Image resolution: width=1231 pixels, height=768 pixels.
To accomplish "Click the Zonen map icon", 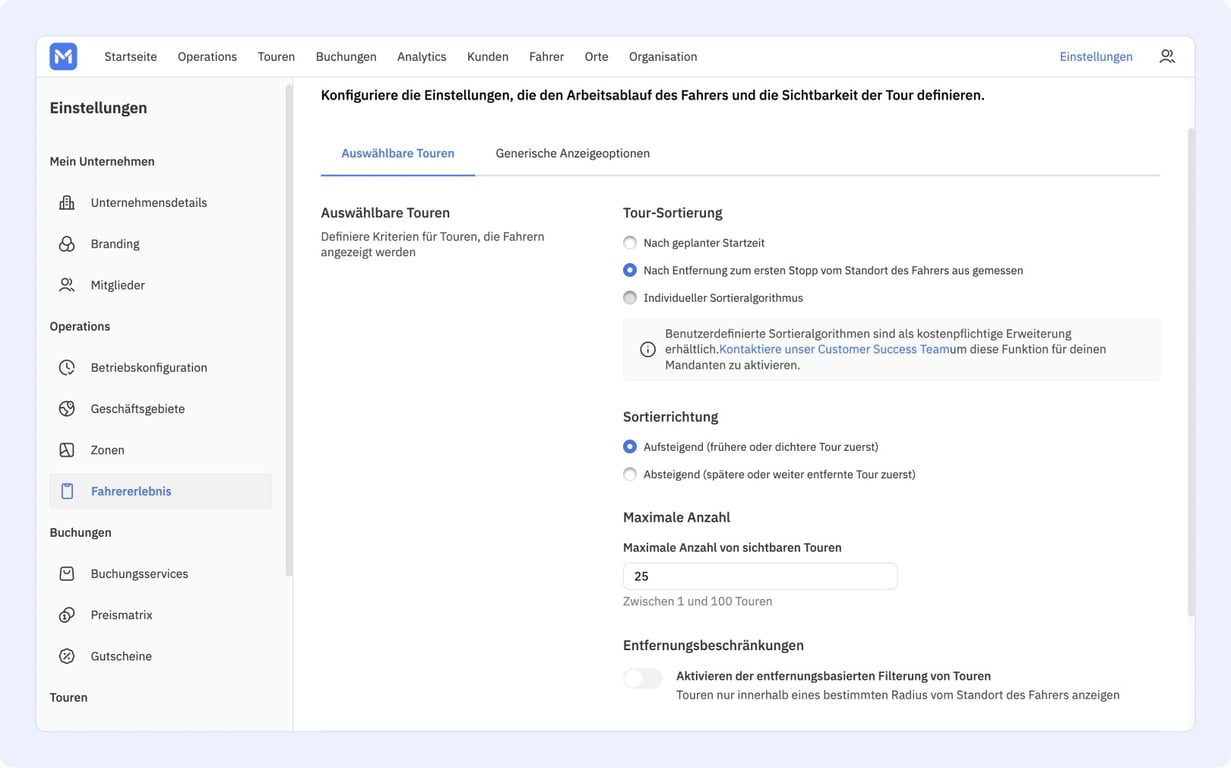I will click(x=67, y=450).
